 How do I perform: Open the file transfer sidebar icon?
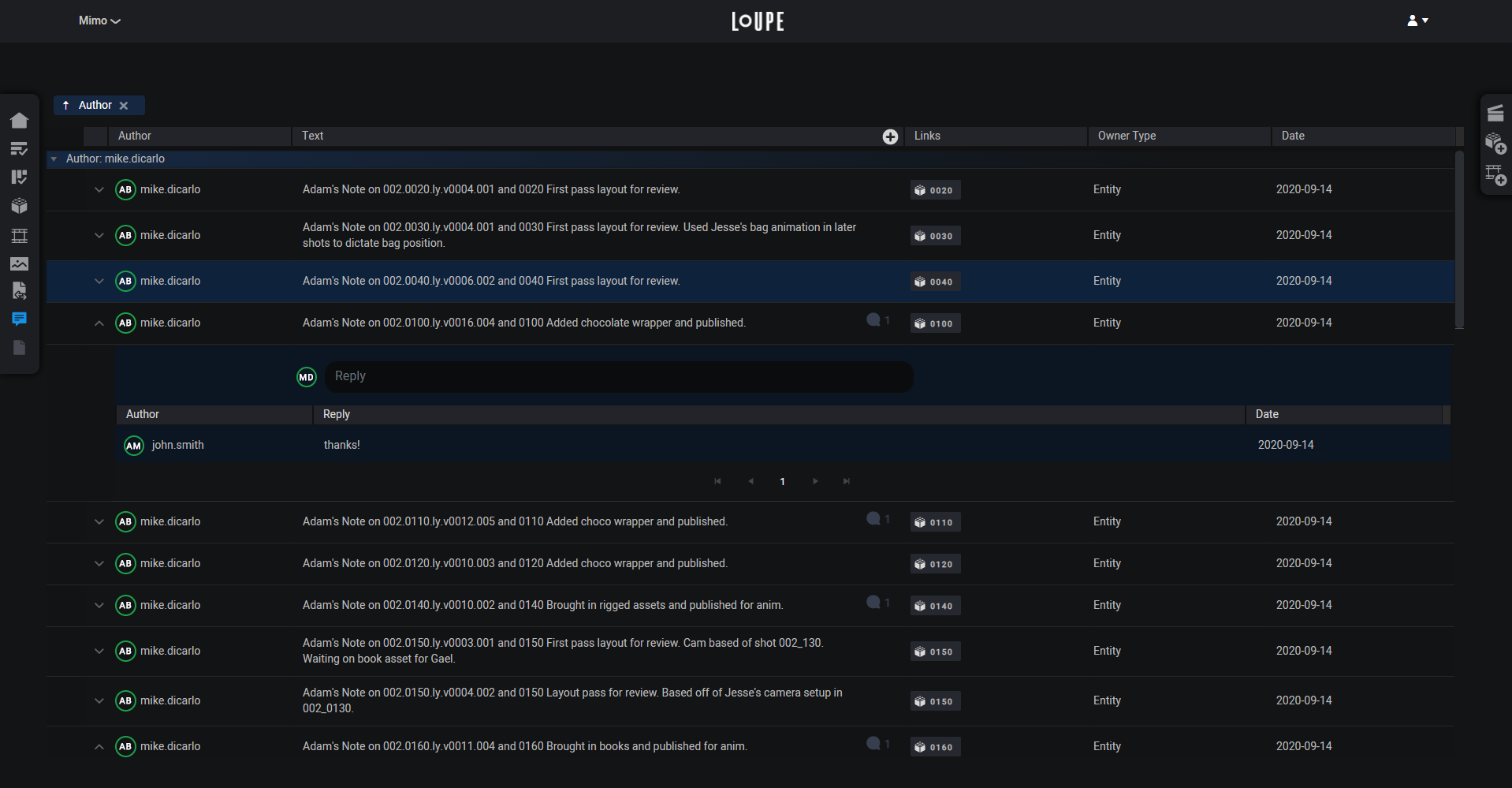[x=19, y=290]
